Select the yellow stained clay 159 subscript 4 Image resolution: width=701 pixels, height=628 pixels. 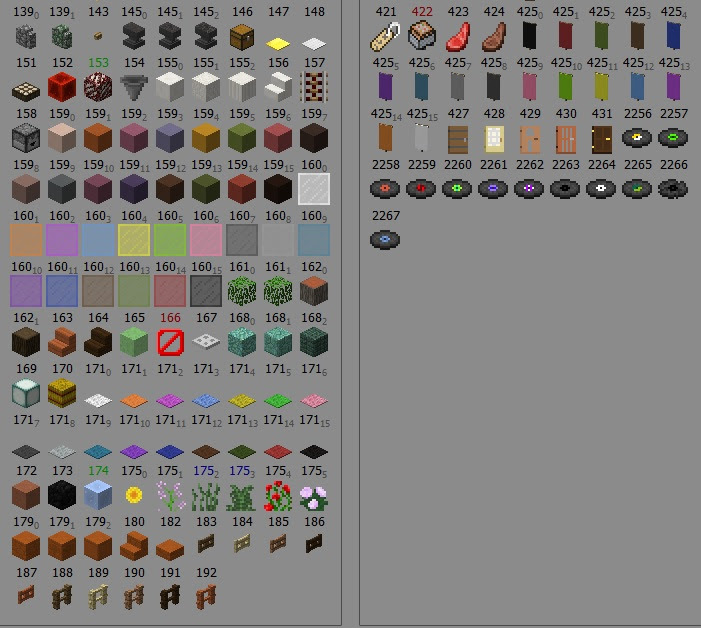coord(206,138)
